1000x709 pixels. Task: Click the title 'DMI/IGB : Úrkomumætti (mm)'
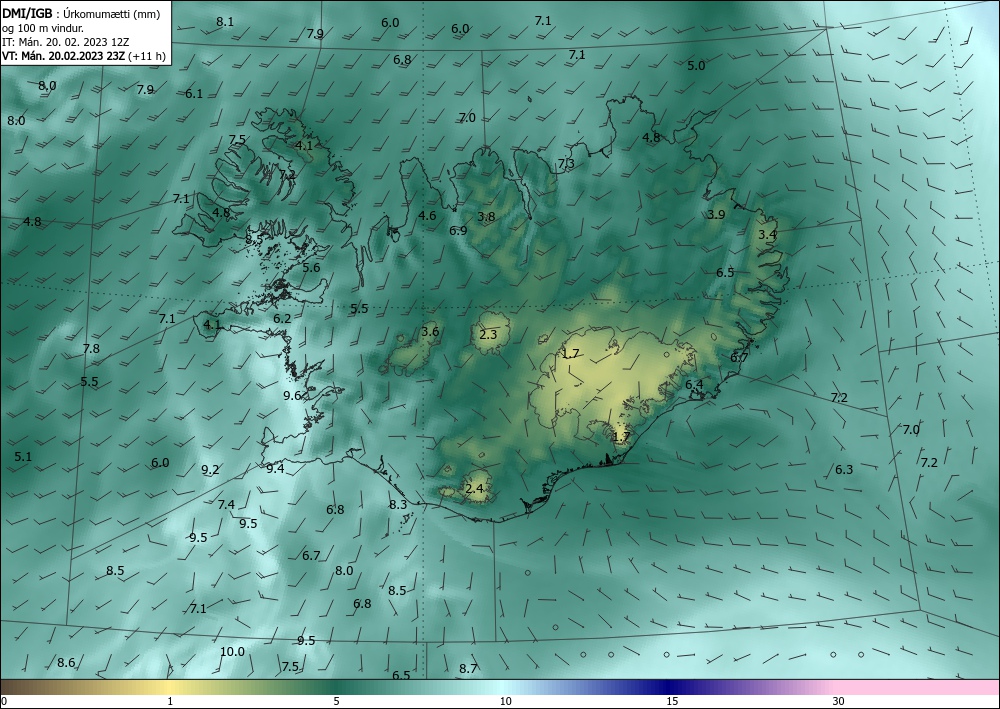click(81, 13)
